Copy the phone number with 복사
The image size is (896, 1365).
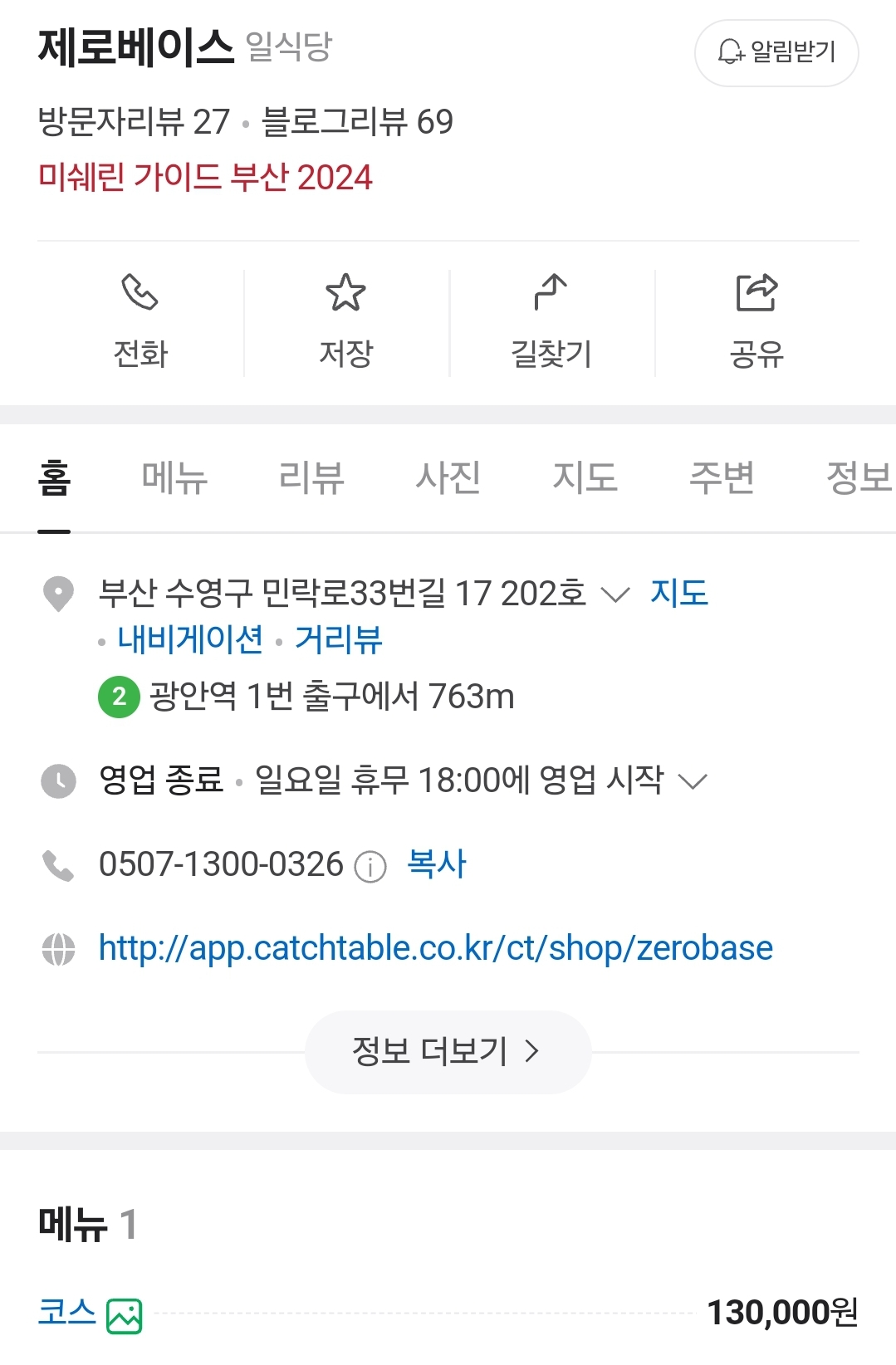(x=437, y=864)
